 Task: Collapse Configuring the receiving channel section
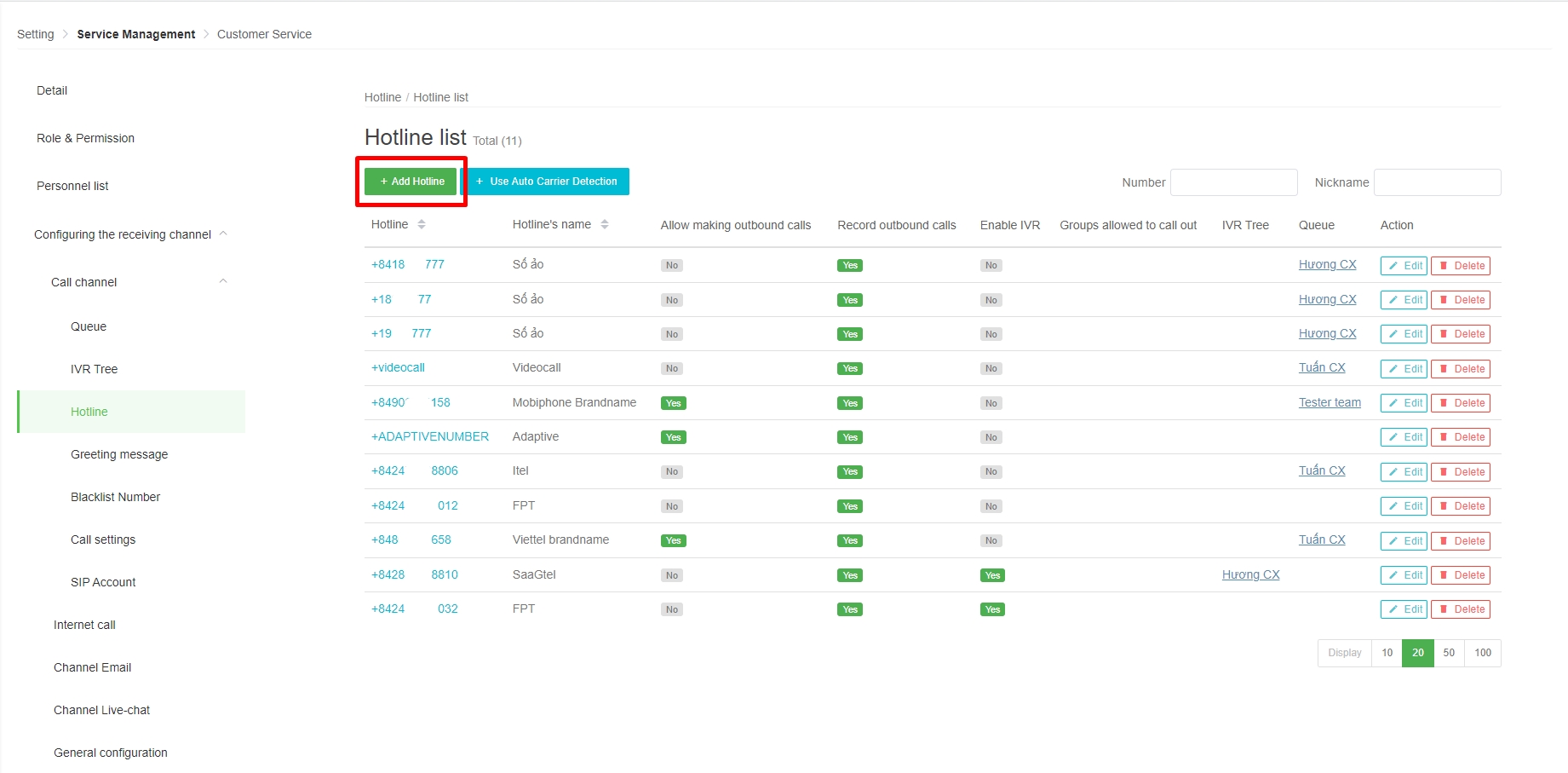(223, 234)
